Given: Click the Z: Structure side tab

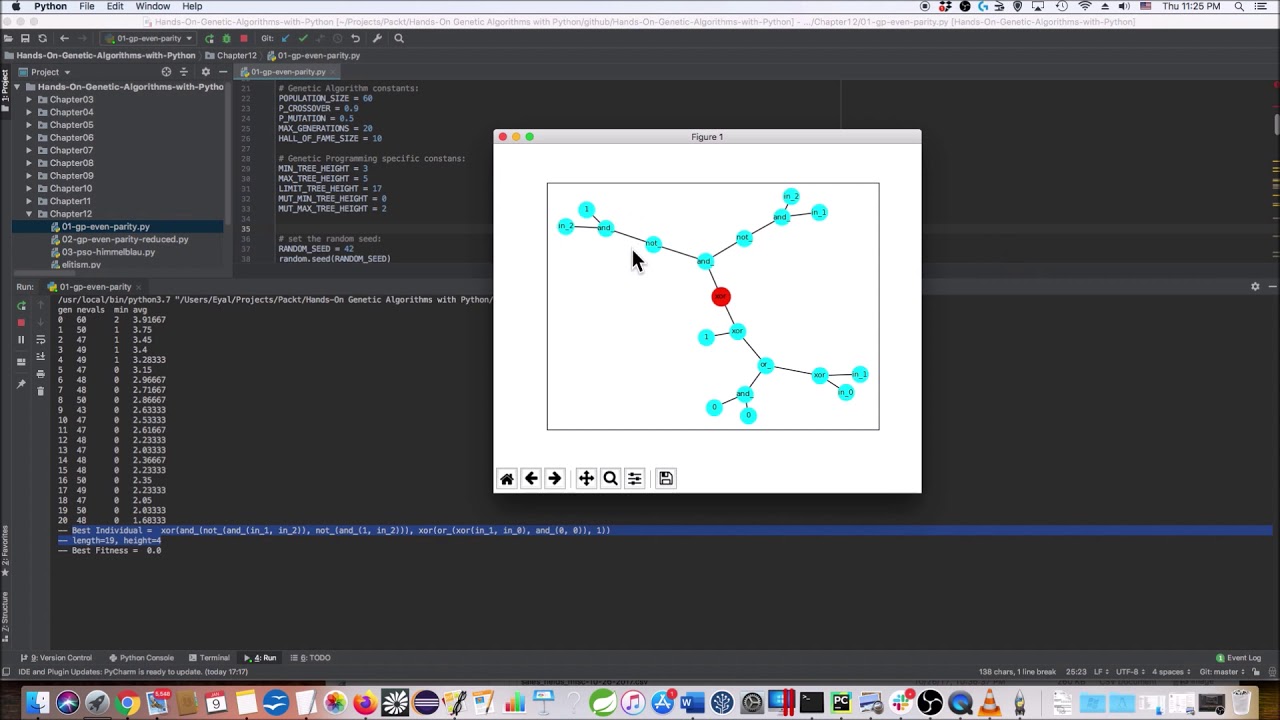Looking at the screenshot, I should click(x=4, y=616).
